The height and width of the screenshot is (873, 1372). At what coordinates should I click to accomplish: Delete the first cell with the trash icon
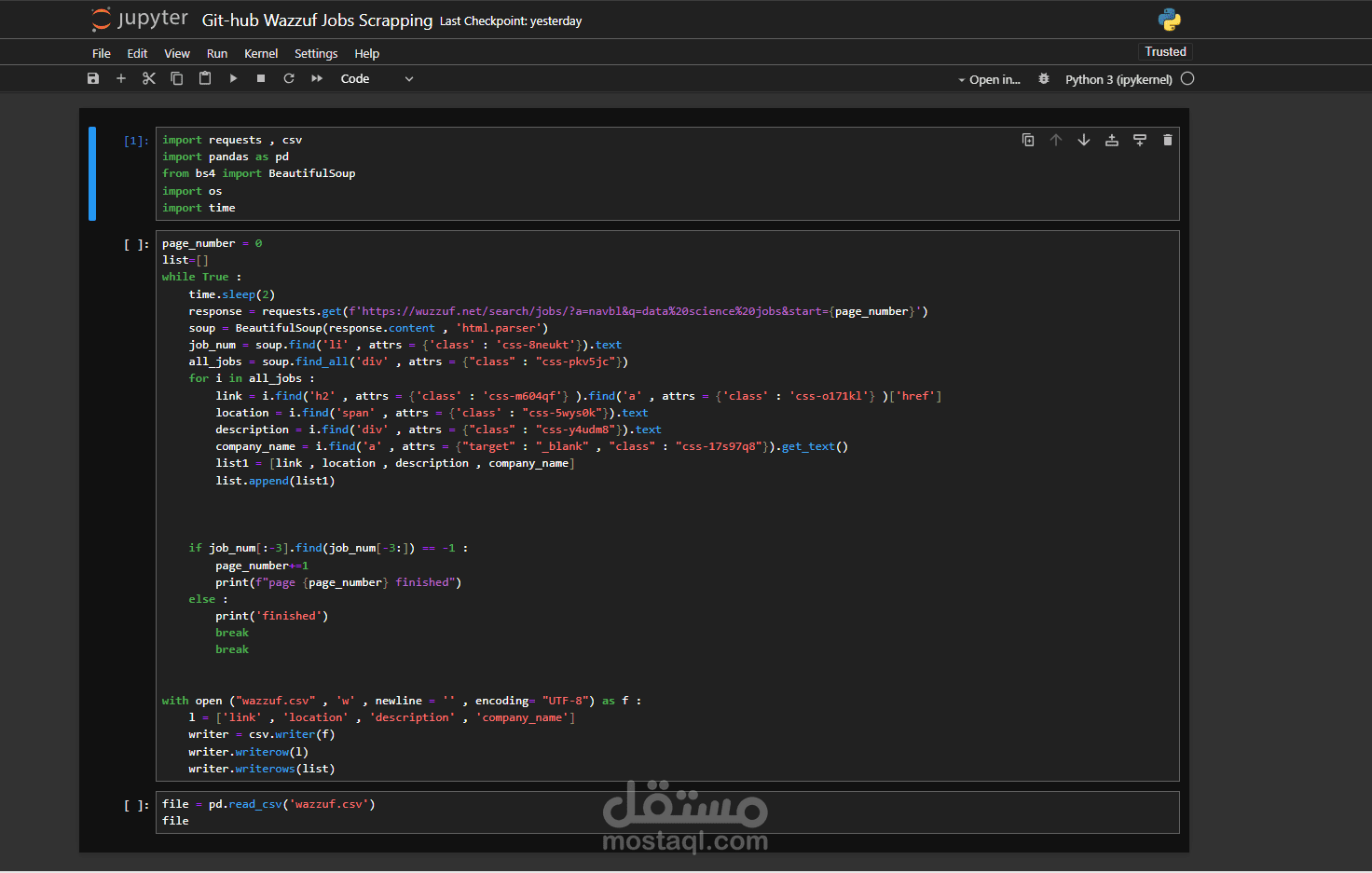[x=1168, y=140]
